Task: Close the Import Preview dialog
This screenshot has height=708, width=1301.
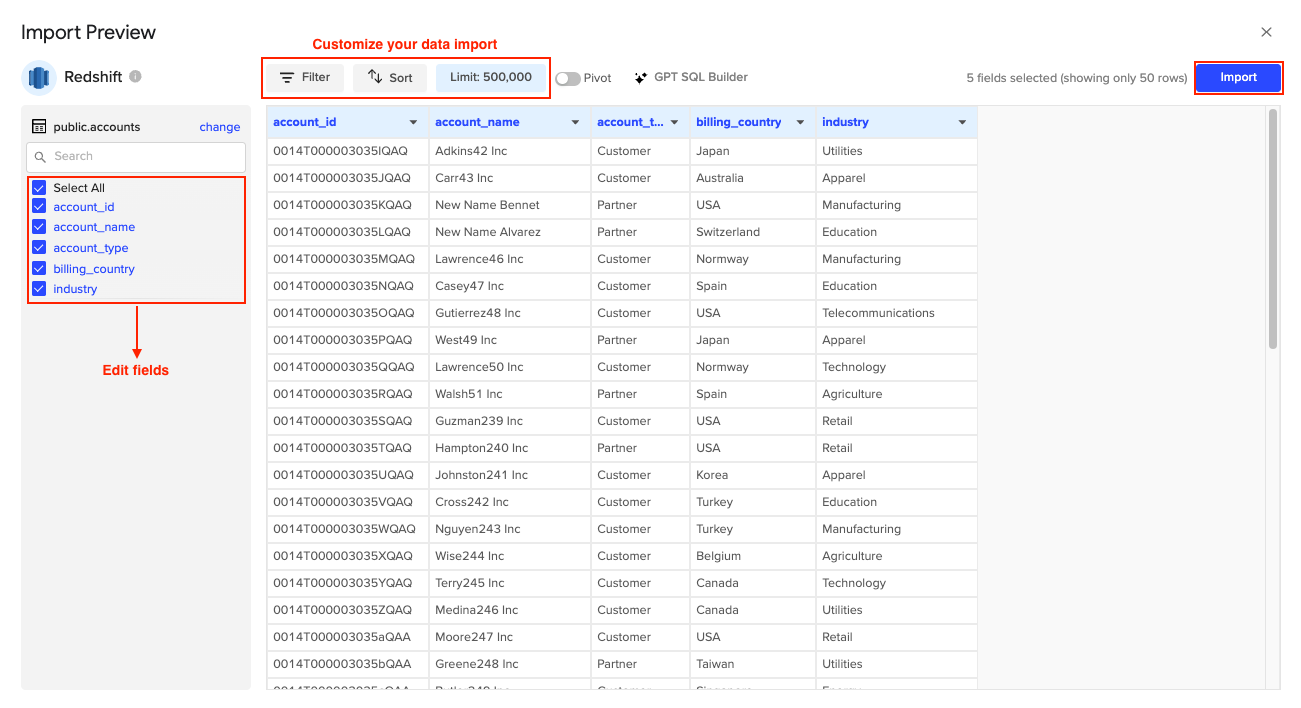Action: pyautogui.click(x=1266, y=32)
